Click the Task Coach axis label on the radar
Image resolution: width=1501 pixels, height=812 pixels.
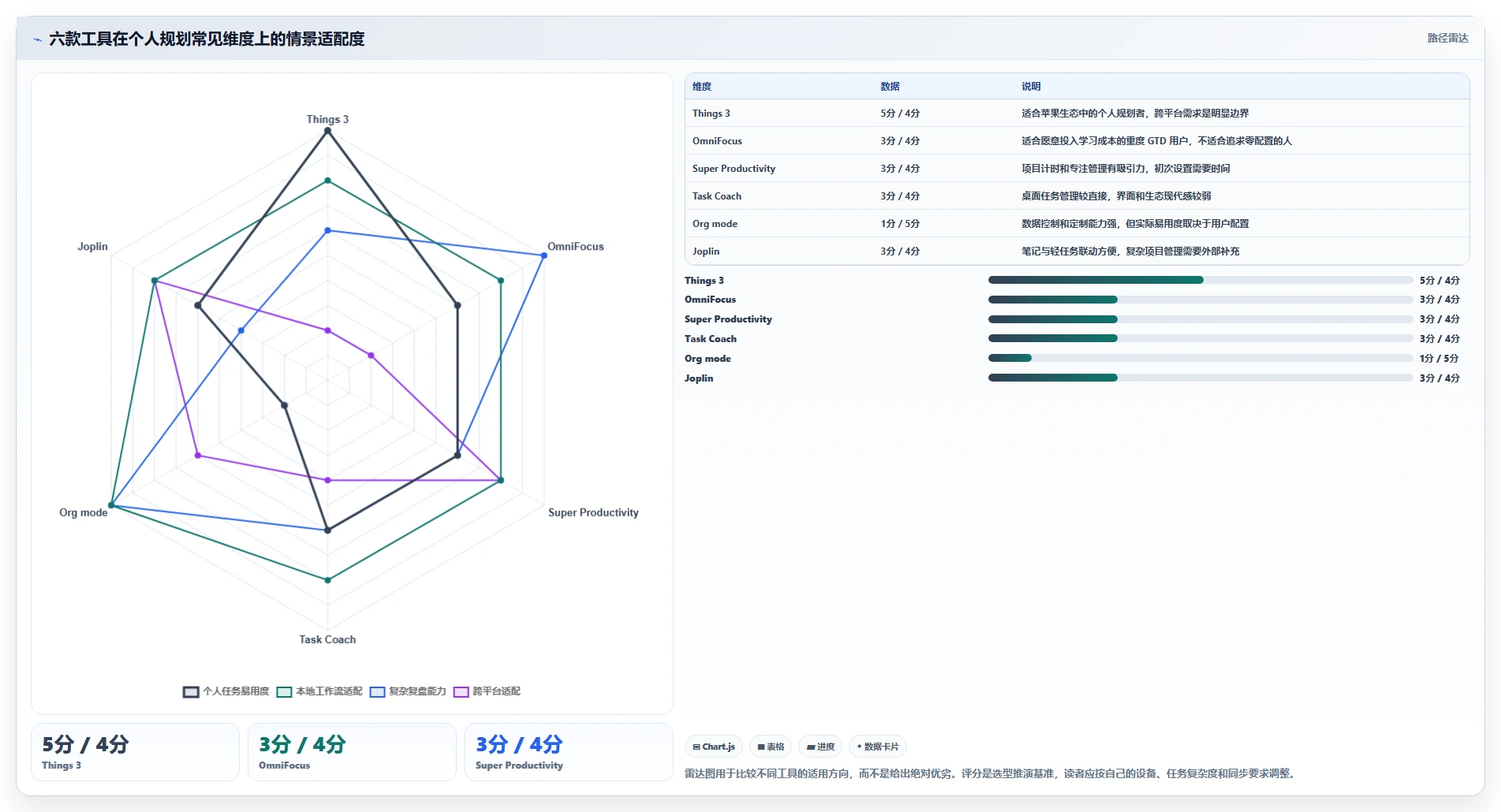327,639
